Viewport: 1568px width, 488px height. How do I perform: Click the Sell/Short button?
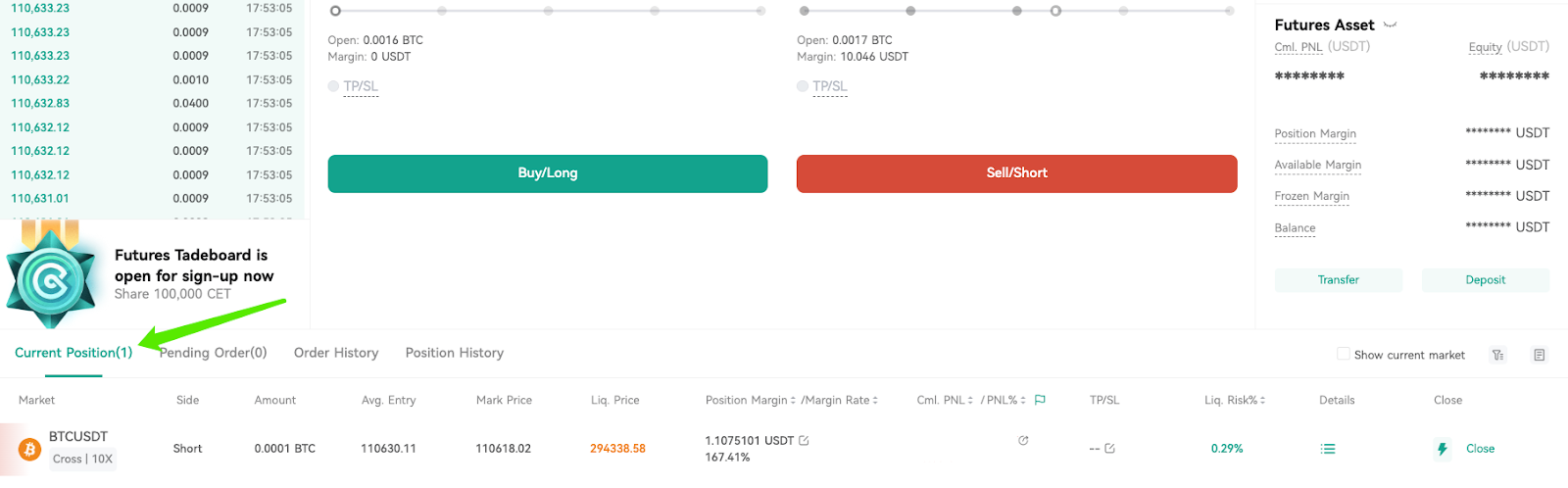tap(1017, 173)
